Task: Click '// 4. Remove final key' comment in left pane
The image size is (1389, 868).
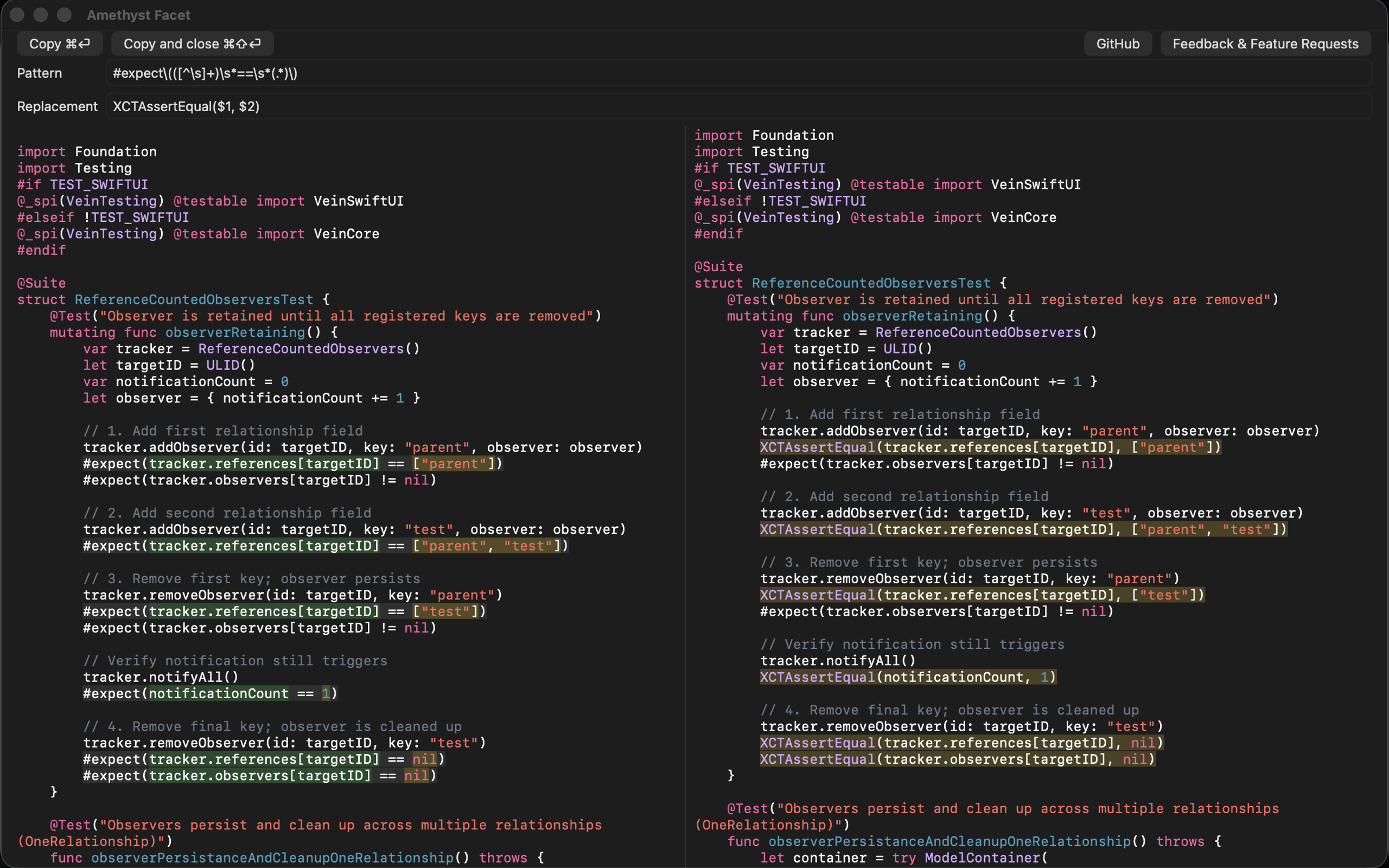Action: 272,726
